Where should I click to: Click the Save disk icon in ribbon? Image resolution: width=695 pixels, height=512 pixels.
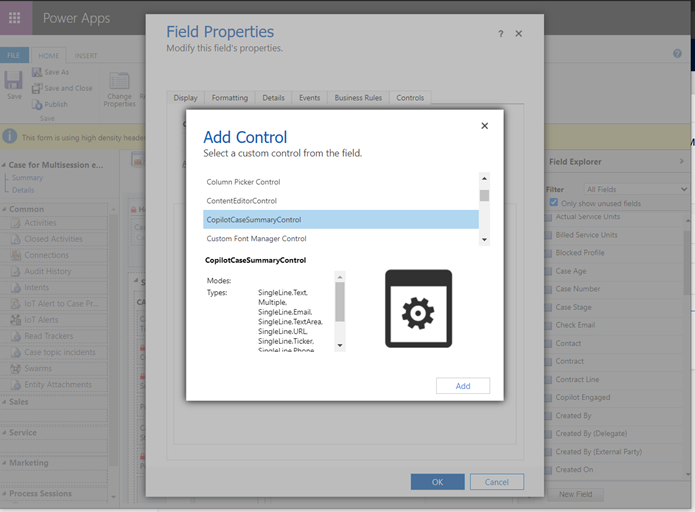point(14,82)
